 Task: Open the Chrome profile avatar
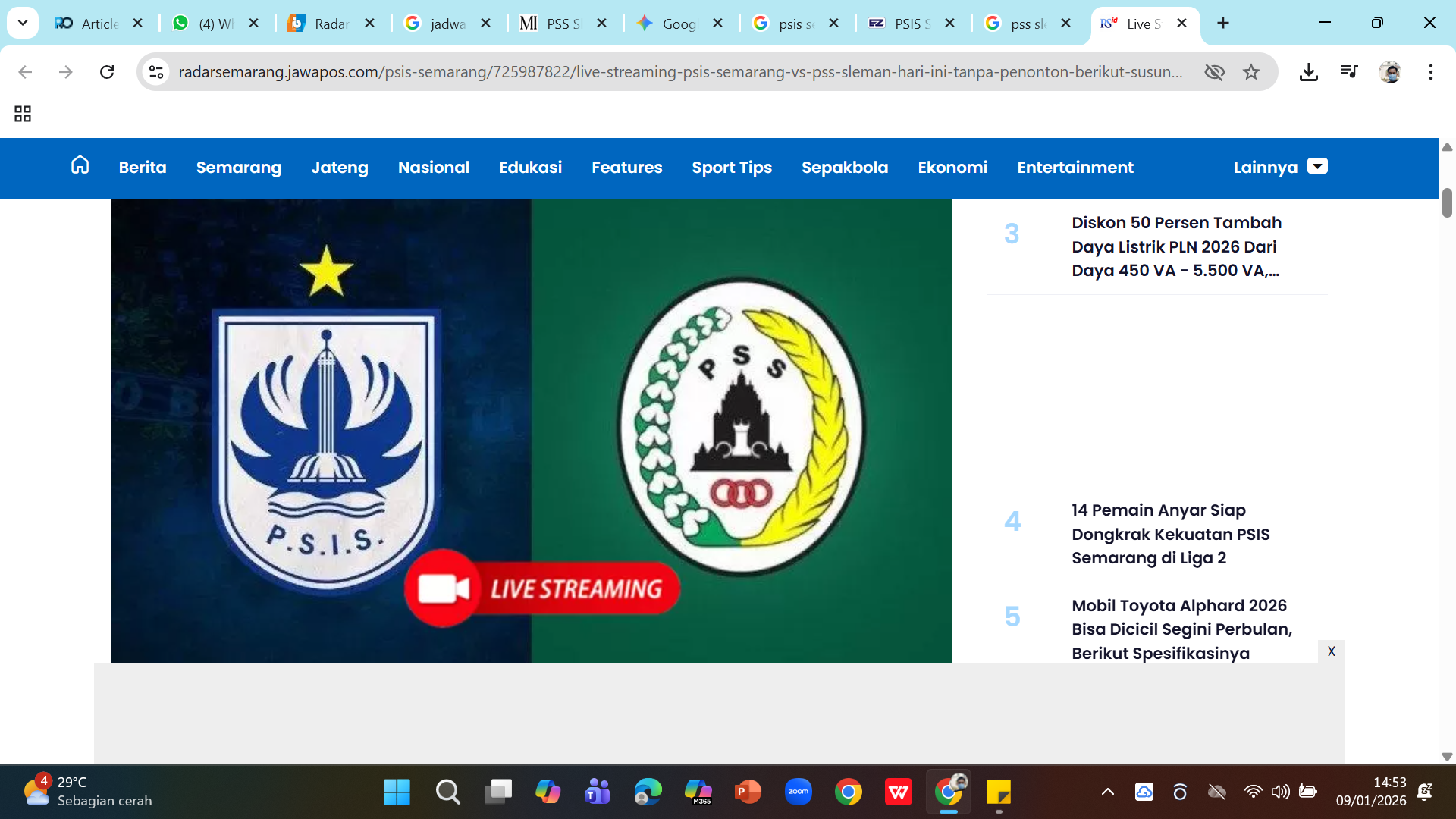1390,72
